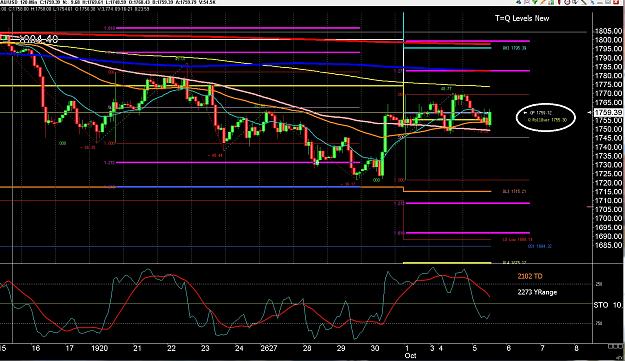Select the current price tag 1759.39
This screenshot has height=361, width=625.
608,113
